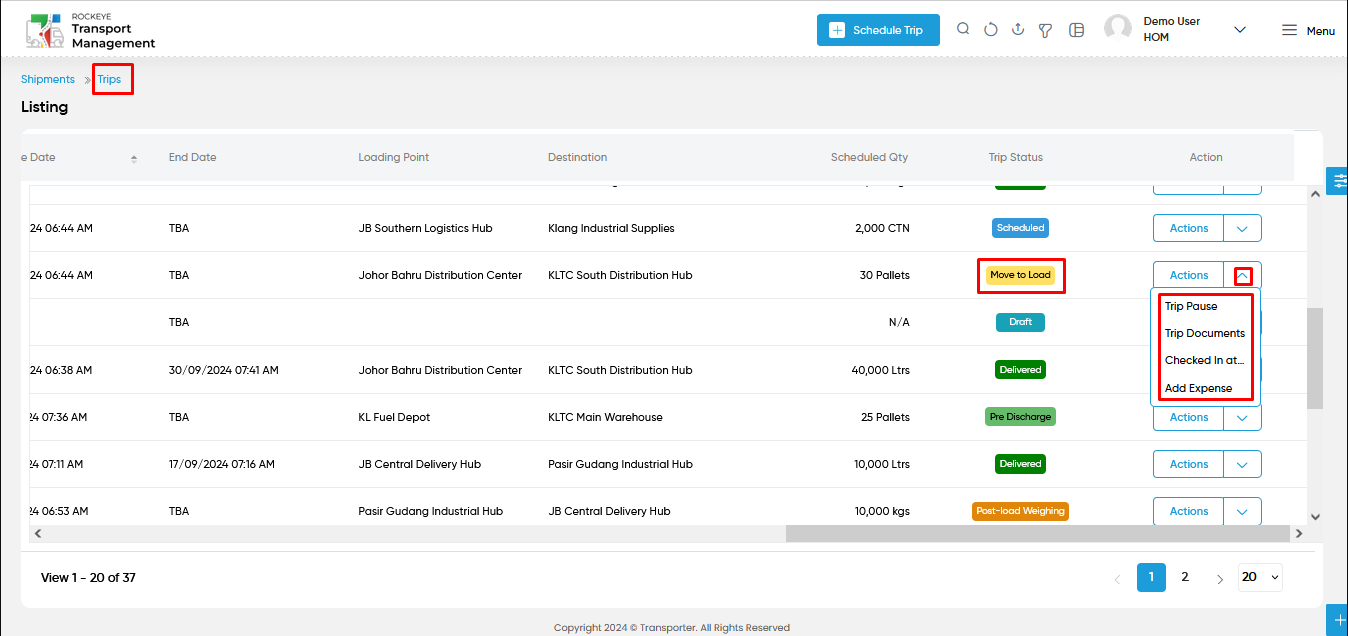Click next page arrow in pagination
1348x636 pixels.
[x=1220, y=578]
